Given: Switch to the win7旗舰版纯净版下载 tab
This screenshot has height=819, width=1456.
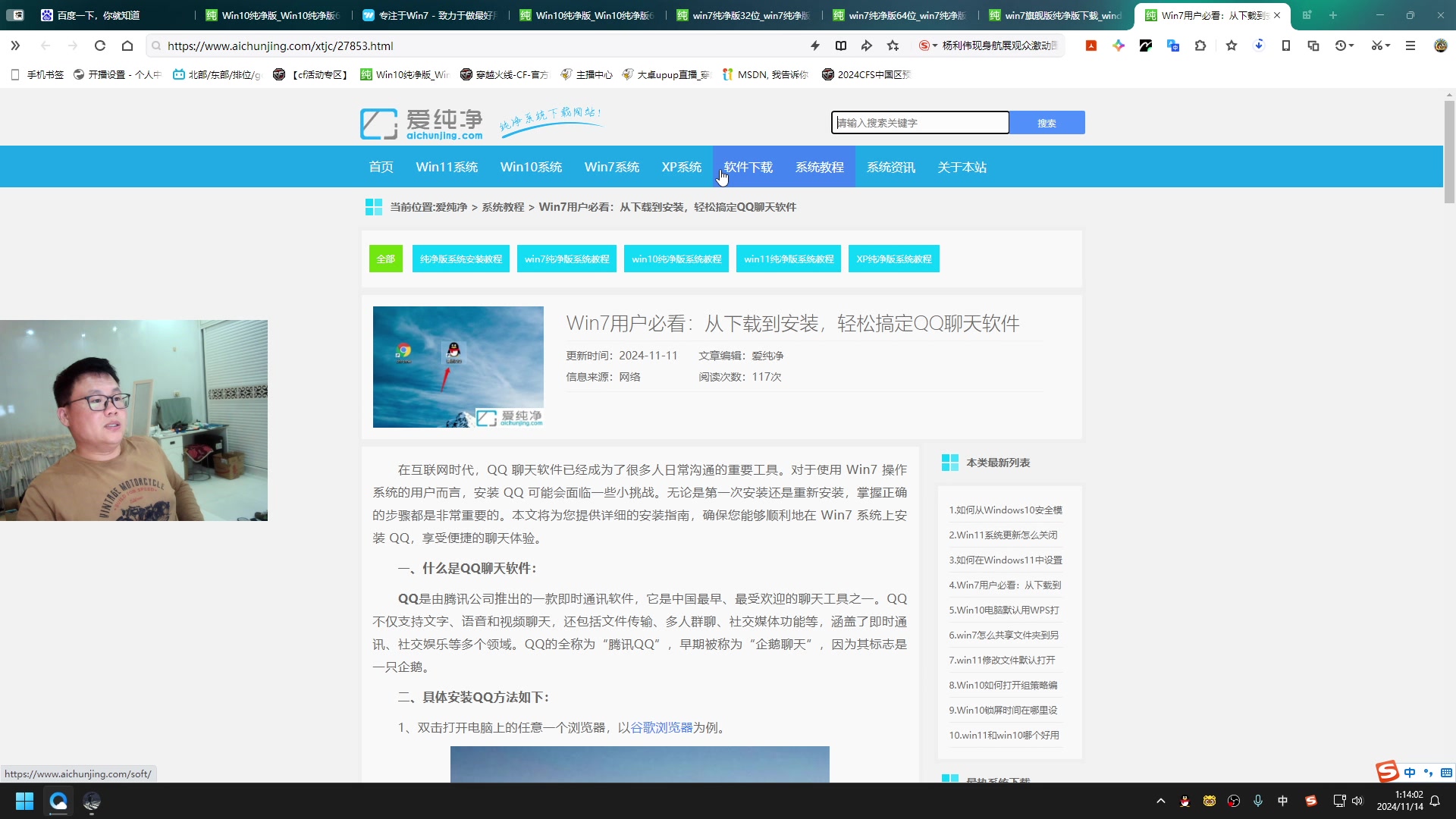Looking at the screenshot, I should click(1056, 15).
